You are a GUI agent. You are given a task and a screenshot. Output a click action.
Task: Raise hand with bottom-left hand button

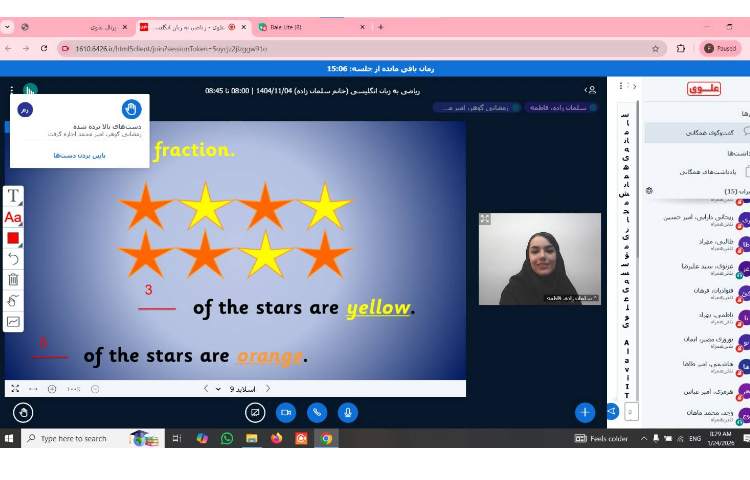[x=23, y=413]
